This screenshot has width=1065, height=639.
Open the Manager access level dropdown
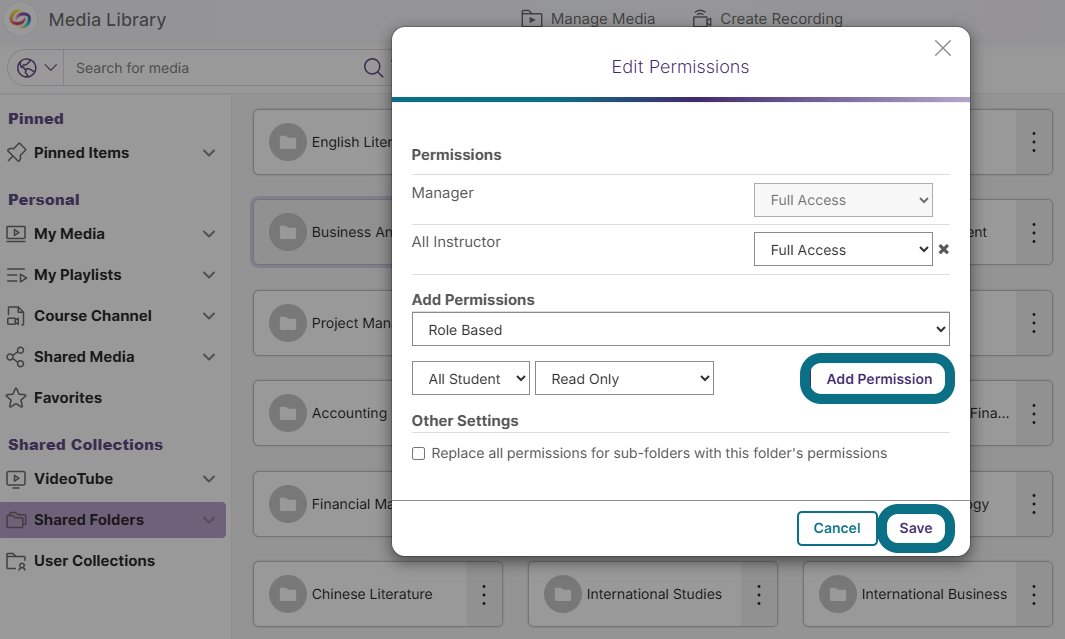click(843, 200)
